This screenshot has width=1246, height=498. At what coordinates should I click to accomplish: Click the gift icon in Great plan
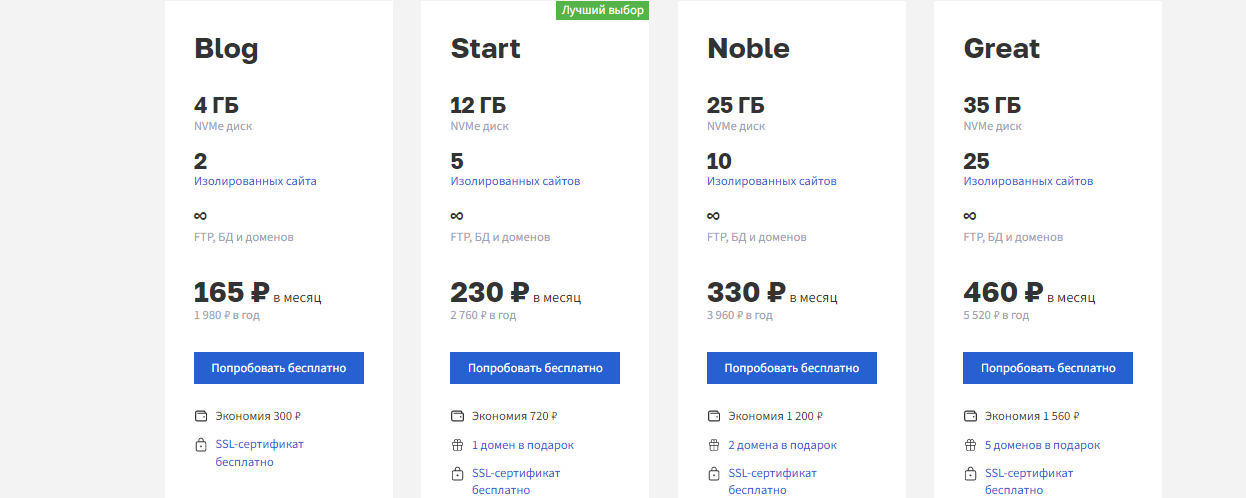pyautogui.click(x=970, y=445)
